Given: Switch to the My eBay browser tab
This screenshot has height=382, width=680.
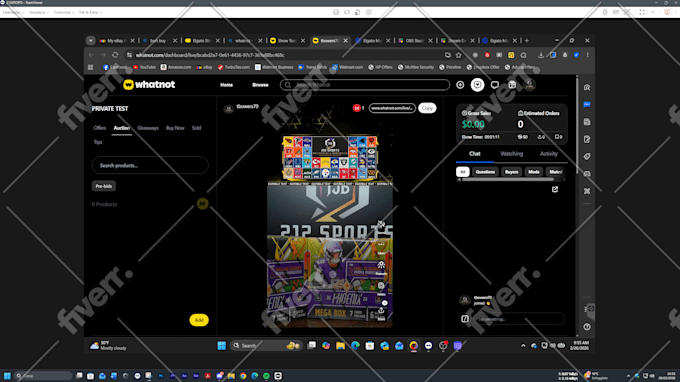Looking at the screenshot, I should coord(116,41).
